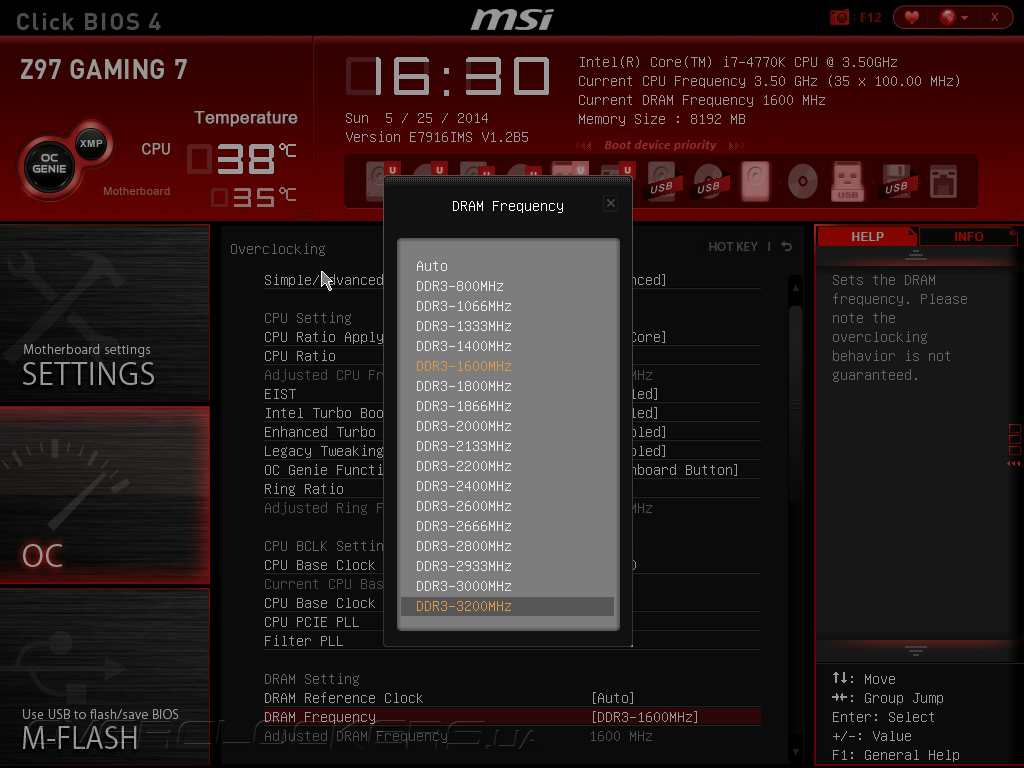Open favorites via the heart icon
The height and width of the screenshot is (768, 1024).
click(912, 18)
